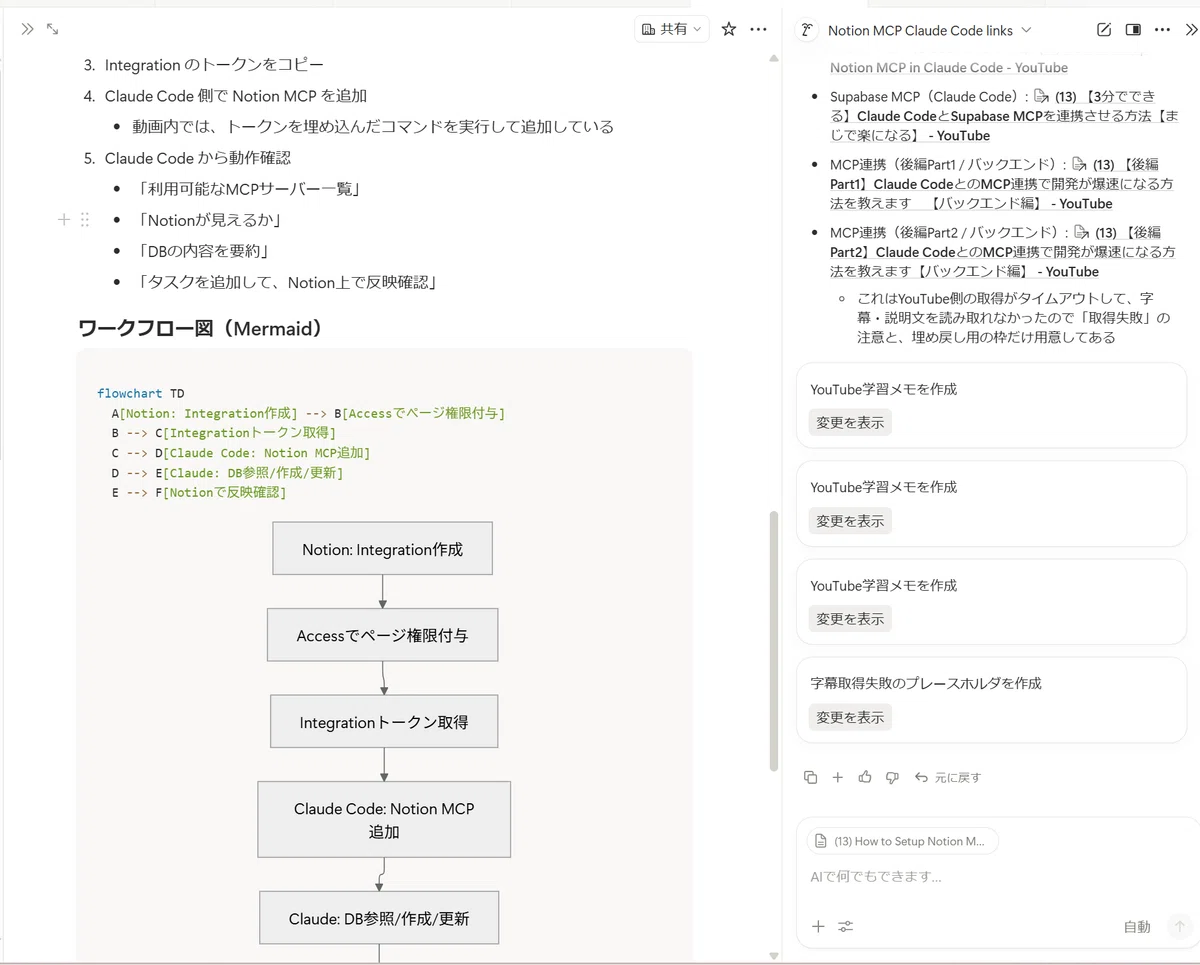
Task: Open 自動 model selector
Action: click(1137, 927)
